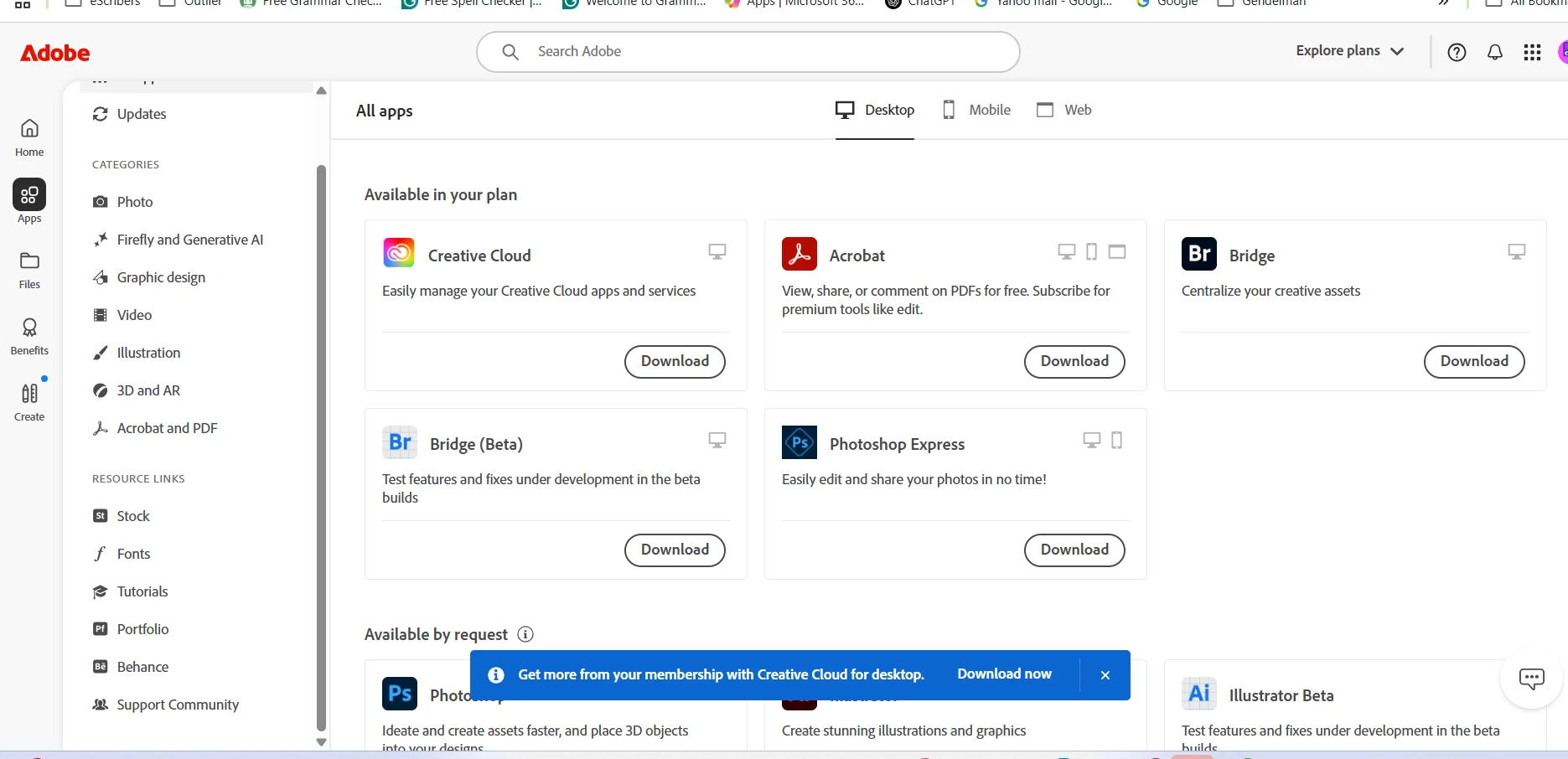Select the Acrobat and PDF category

pyautogui.click(x=155, y=428)
